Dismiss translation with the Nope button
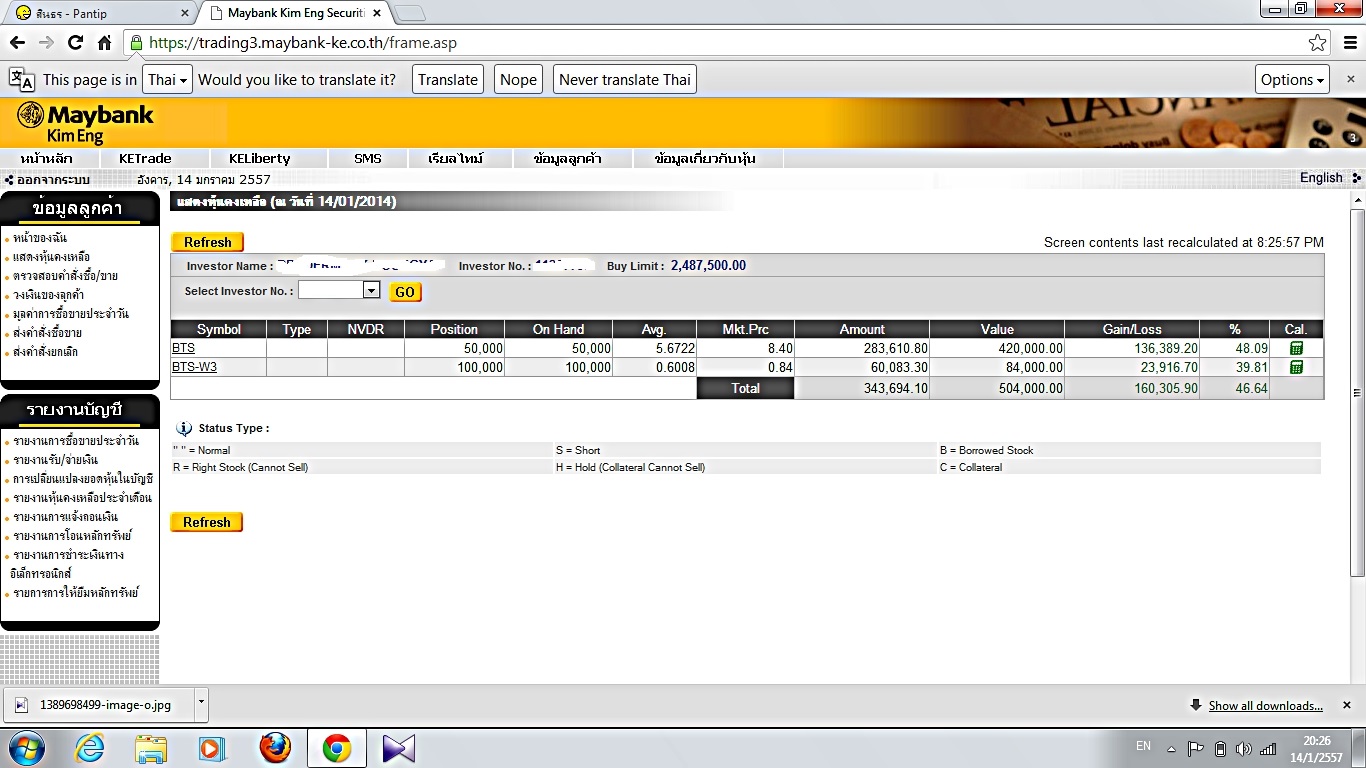Image resolution: width=1366 pixels, height=768 pixels. point(518,80)
